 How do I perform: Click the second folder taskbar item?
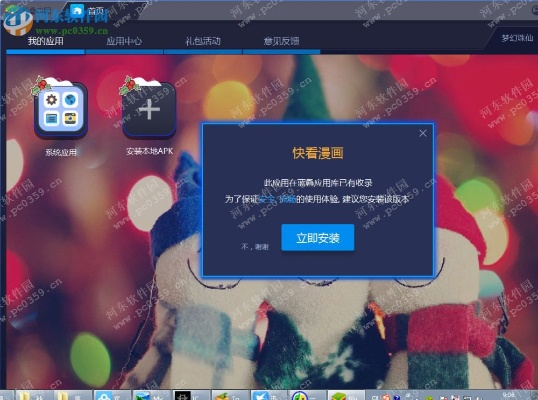point(73,395)
